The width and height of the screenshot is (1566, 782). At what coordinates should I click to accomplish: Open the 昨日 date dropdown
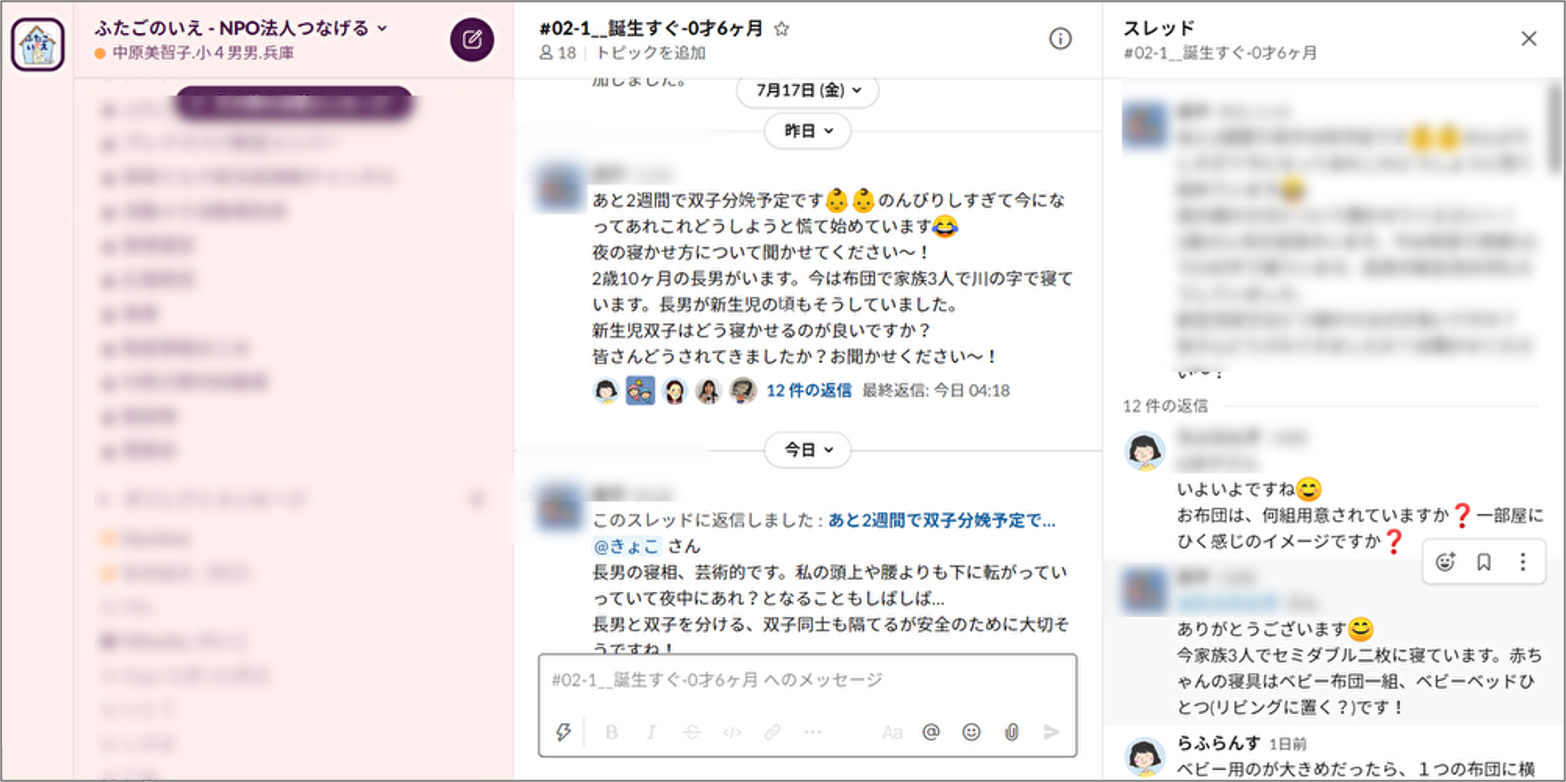tap(808, 131)
